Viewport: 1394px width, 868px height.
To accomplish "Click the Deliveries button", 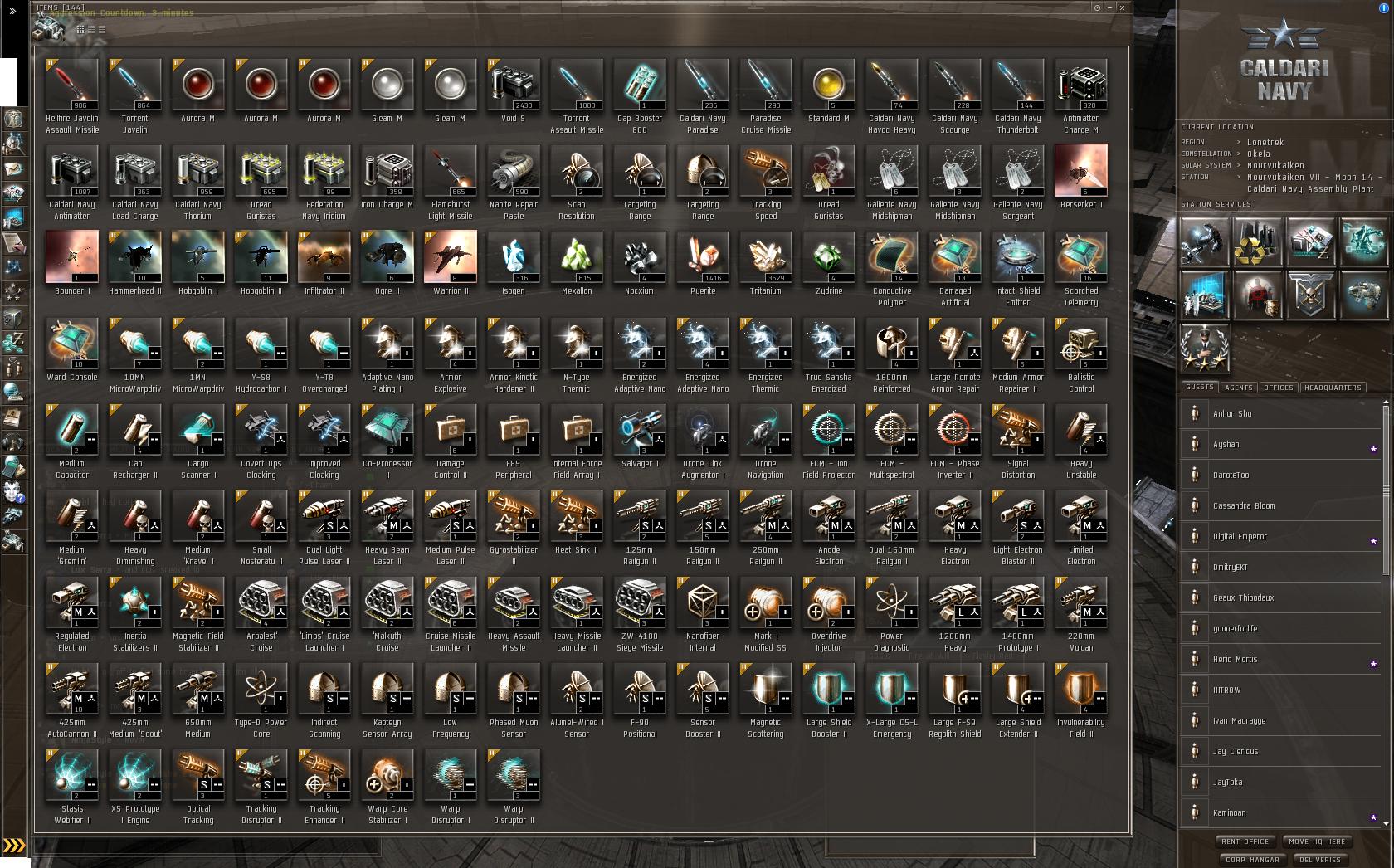I will coord(1320,860).
